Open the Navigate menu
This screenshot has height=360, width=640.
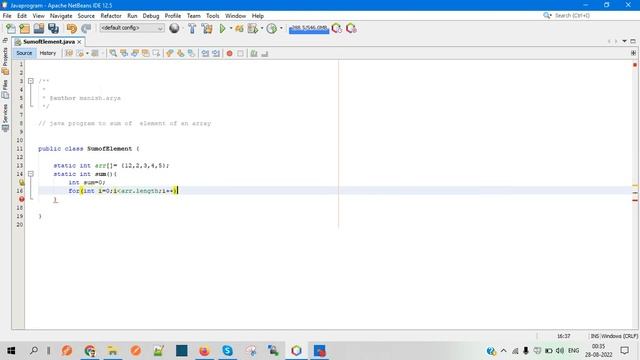click(x=61, y=16)
